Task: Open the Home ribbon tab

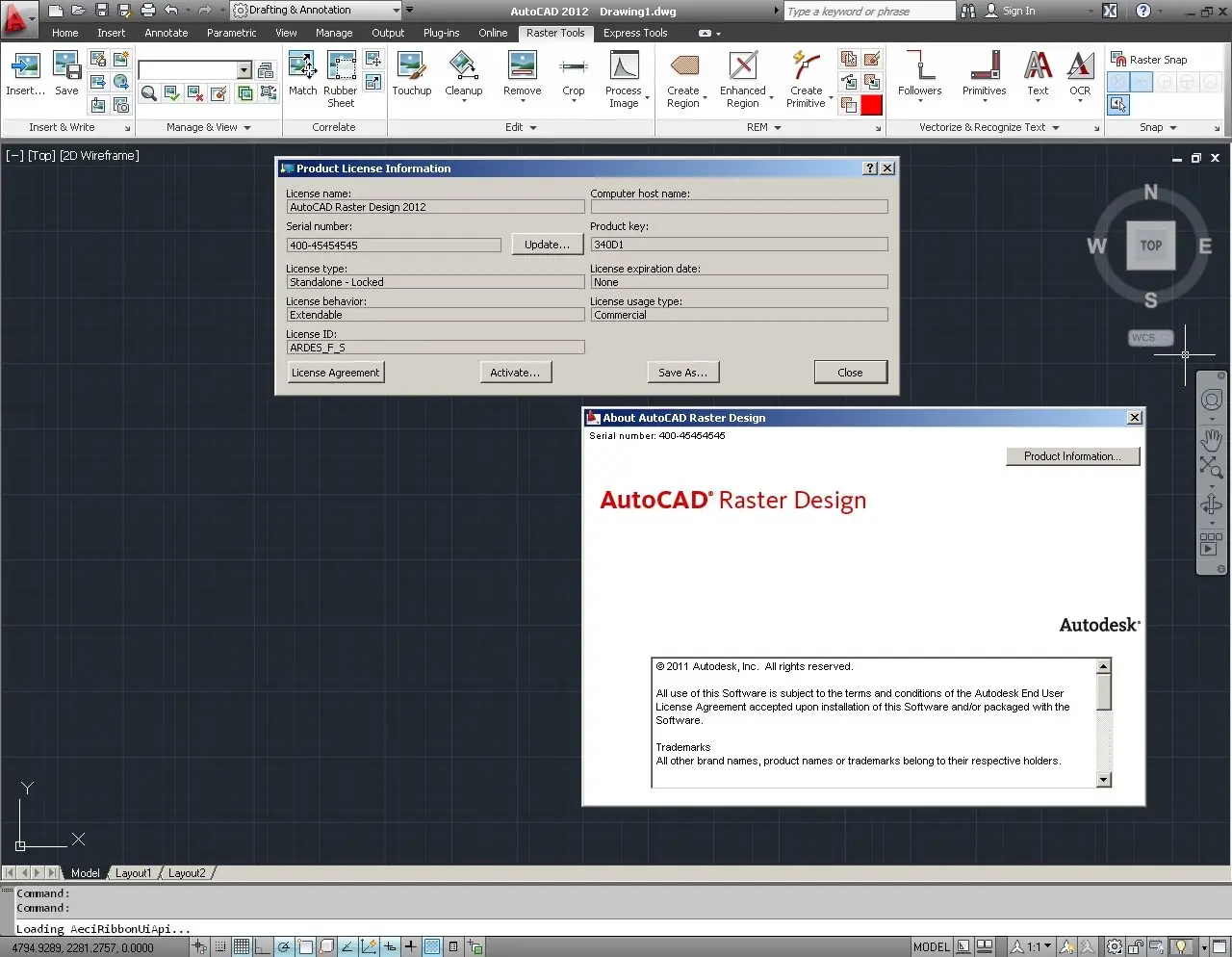Action: pyautogui.click(x=65, y=33)
